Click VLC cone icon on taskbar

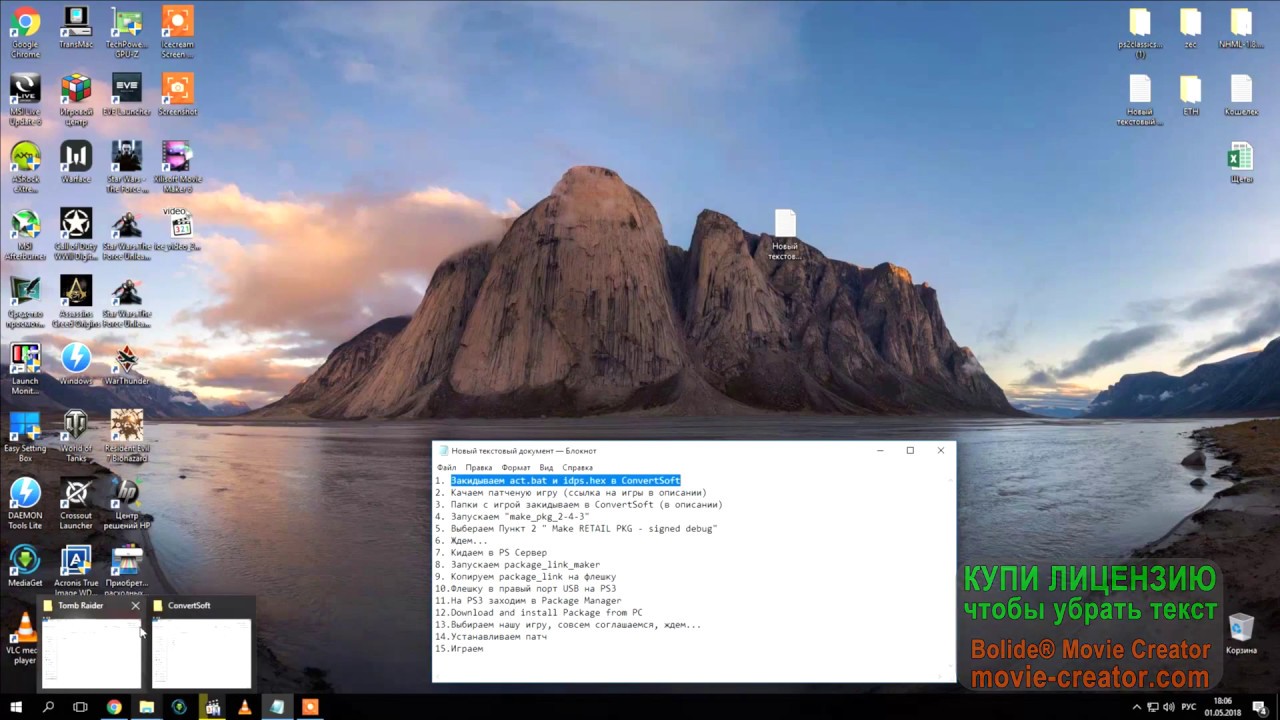tap(245, 707)
